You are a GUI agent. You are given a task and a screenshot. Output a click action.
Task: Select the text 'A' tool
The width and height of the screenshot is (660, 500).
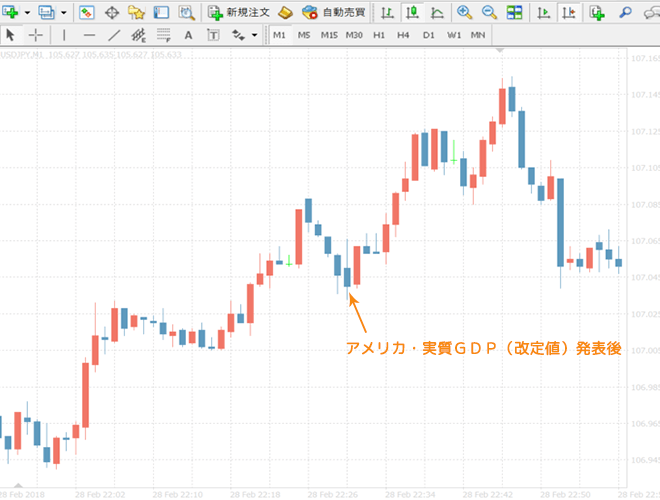(x=188, y=35)
